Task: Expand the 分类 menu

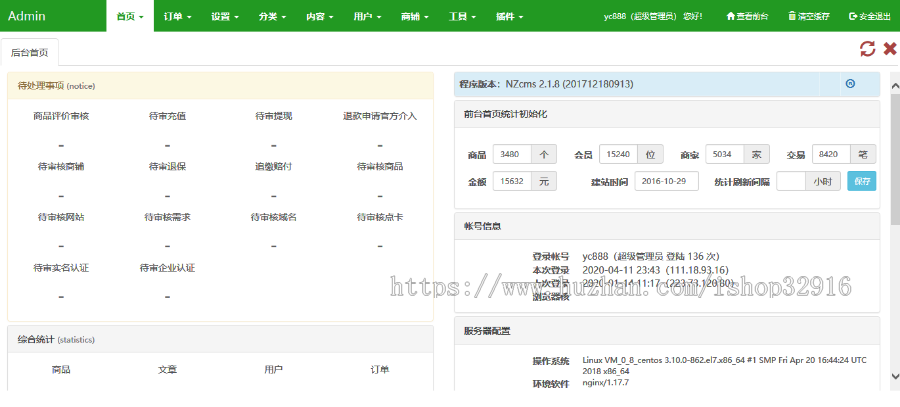Action: [x=272, y=16]
